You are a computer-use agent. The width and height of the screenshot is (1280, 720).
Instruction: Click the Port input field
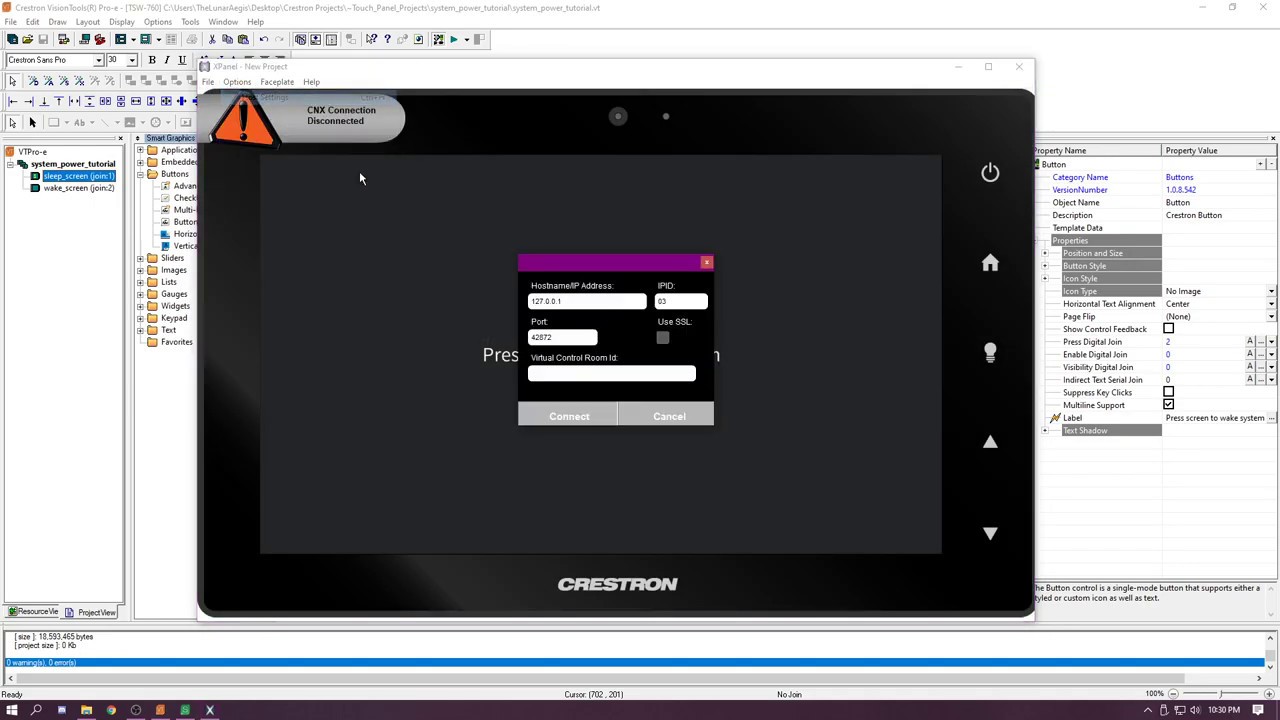pyautogui.click(x=562, y=337)
